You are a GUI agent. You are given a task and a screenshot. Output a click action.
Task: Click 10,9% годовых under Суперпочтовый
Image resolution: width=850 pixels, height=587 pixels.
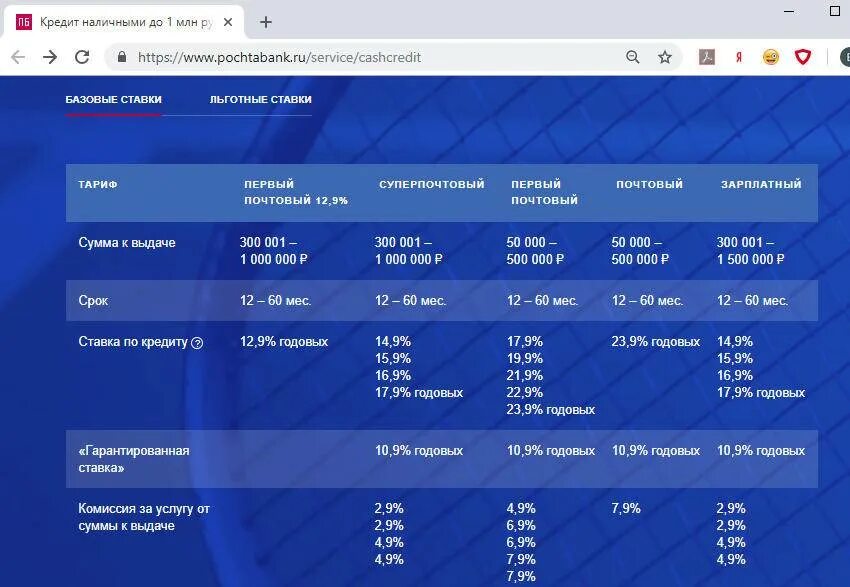click(418, 450)
